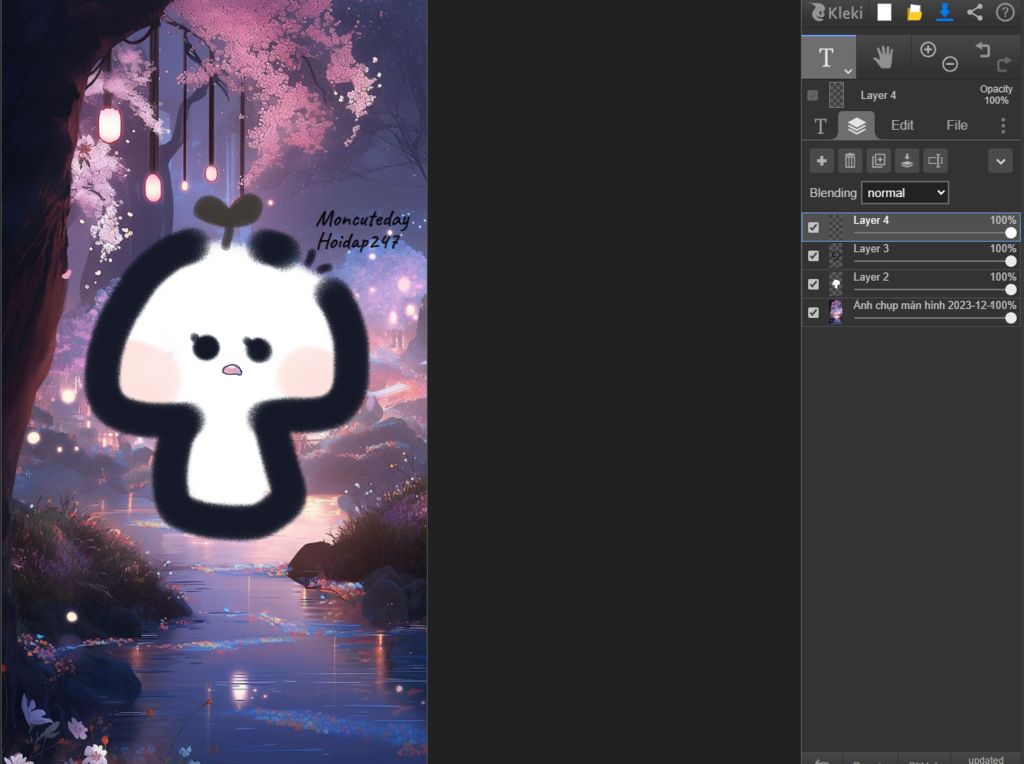
Task: Expand the layer options chevron button
Action: (1000, 161)
